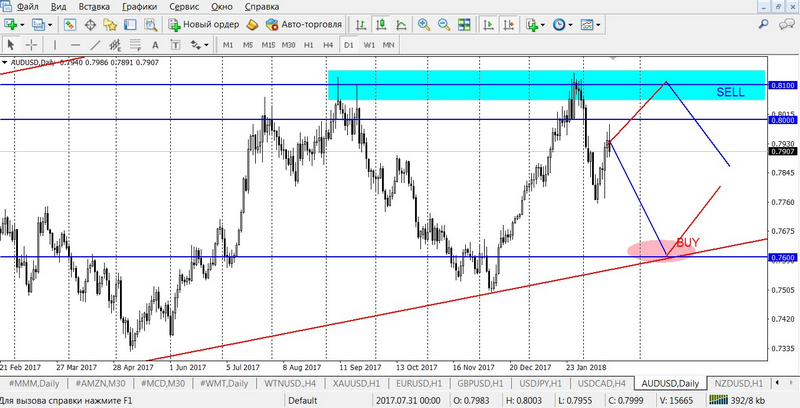
Task: Open the indicators list dropdown
Action: pos(543,24)
